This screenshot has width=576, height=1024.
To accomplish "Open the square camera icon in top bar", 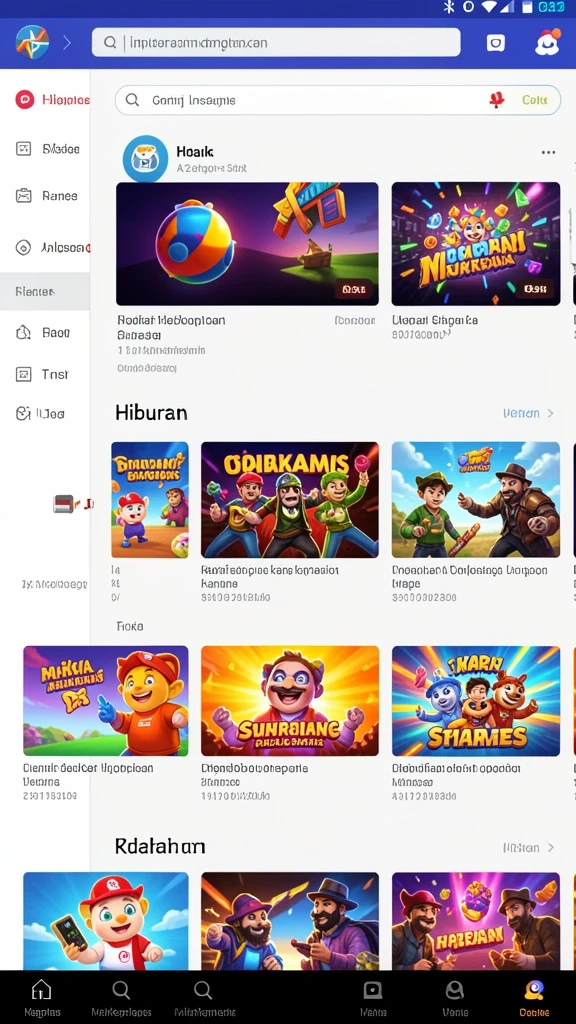I will [x=496, y=43].
